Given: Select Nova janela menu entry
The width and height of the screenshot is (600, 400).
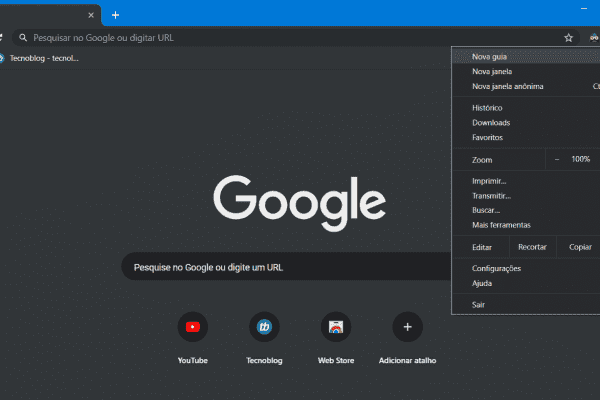Looking at the screenshot, I should click(x=526, y=72).
